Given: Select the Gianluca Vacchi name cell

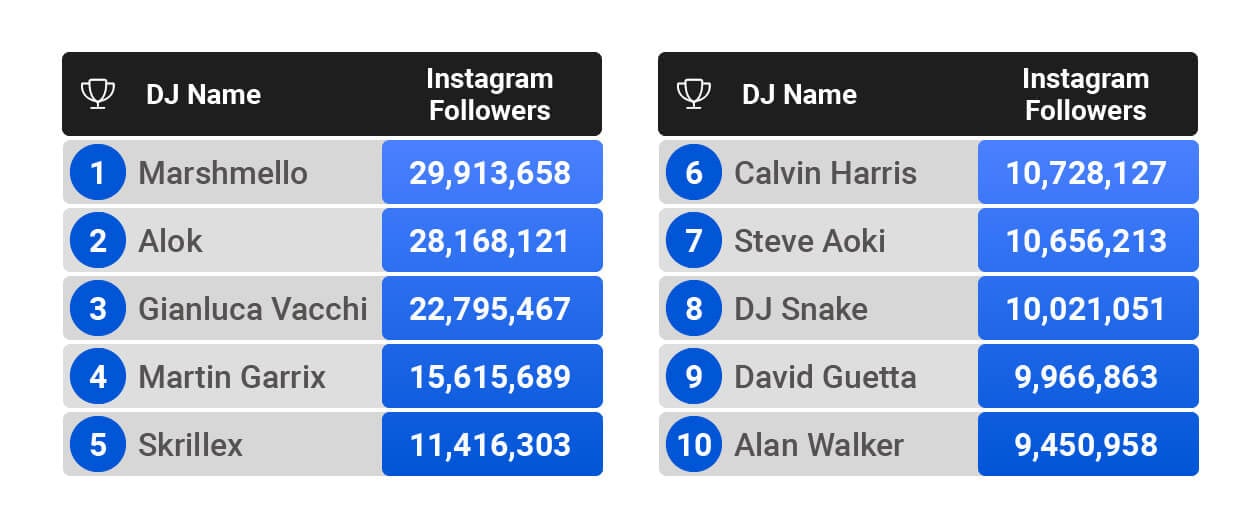Looking at the screenshot, I should tap(252, 308).
